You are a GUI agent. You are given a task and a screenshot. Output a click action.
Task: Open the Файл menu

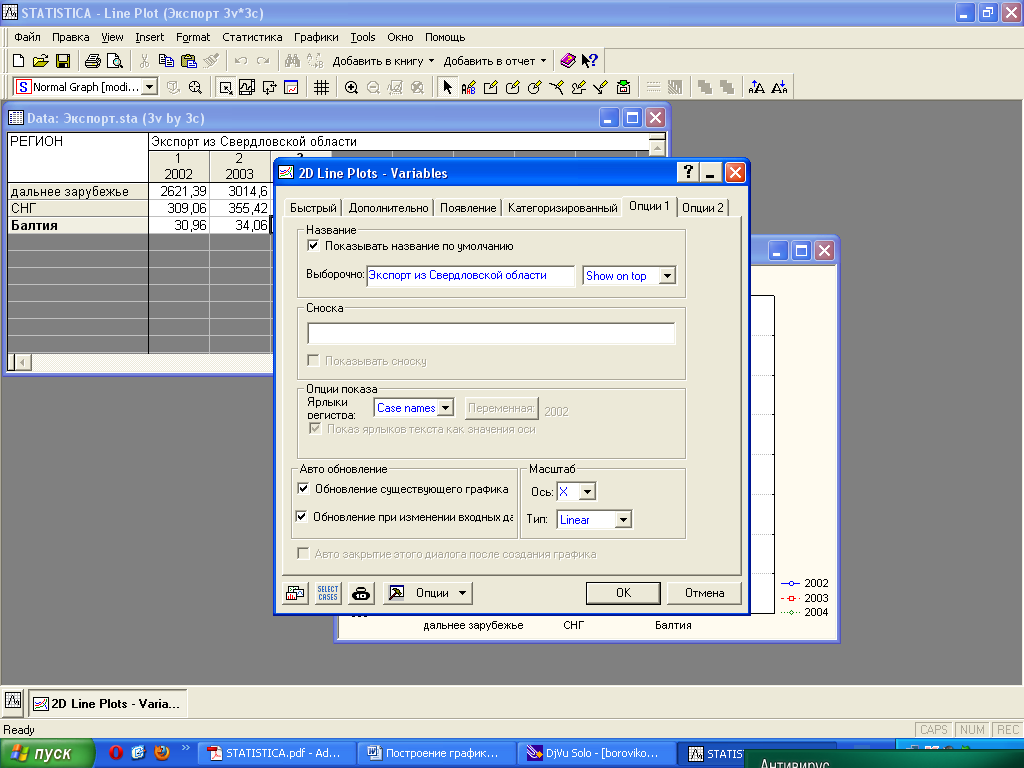[x=27, y=37]
